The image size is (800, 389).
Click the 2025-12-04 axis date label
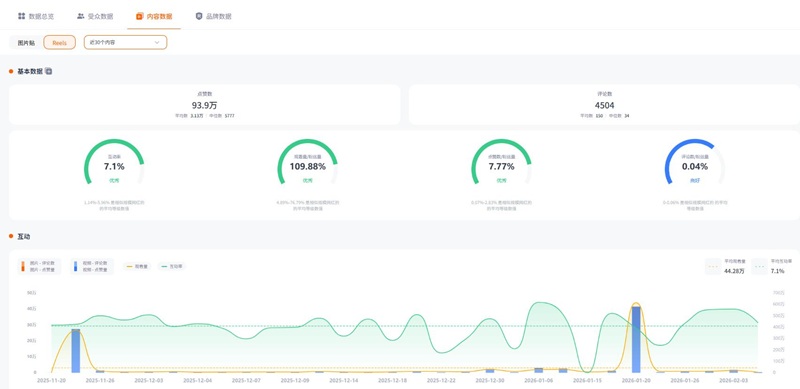tap(198, 380)
